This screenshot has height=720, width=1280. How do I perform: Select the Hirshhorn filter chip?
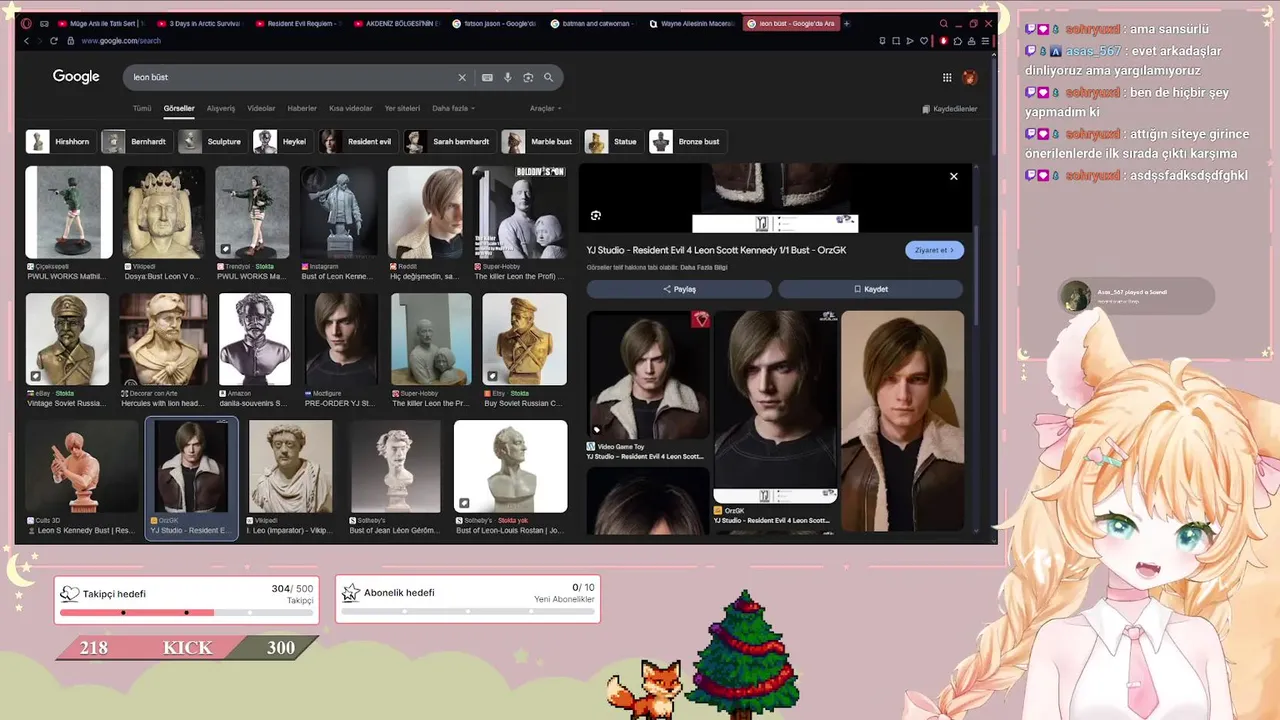point(59,141)
